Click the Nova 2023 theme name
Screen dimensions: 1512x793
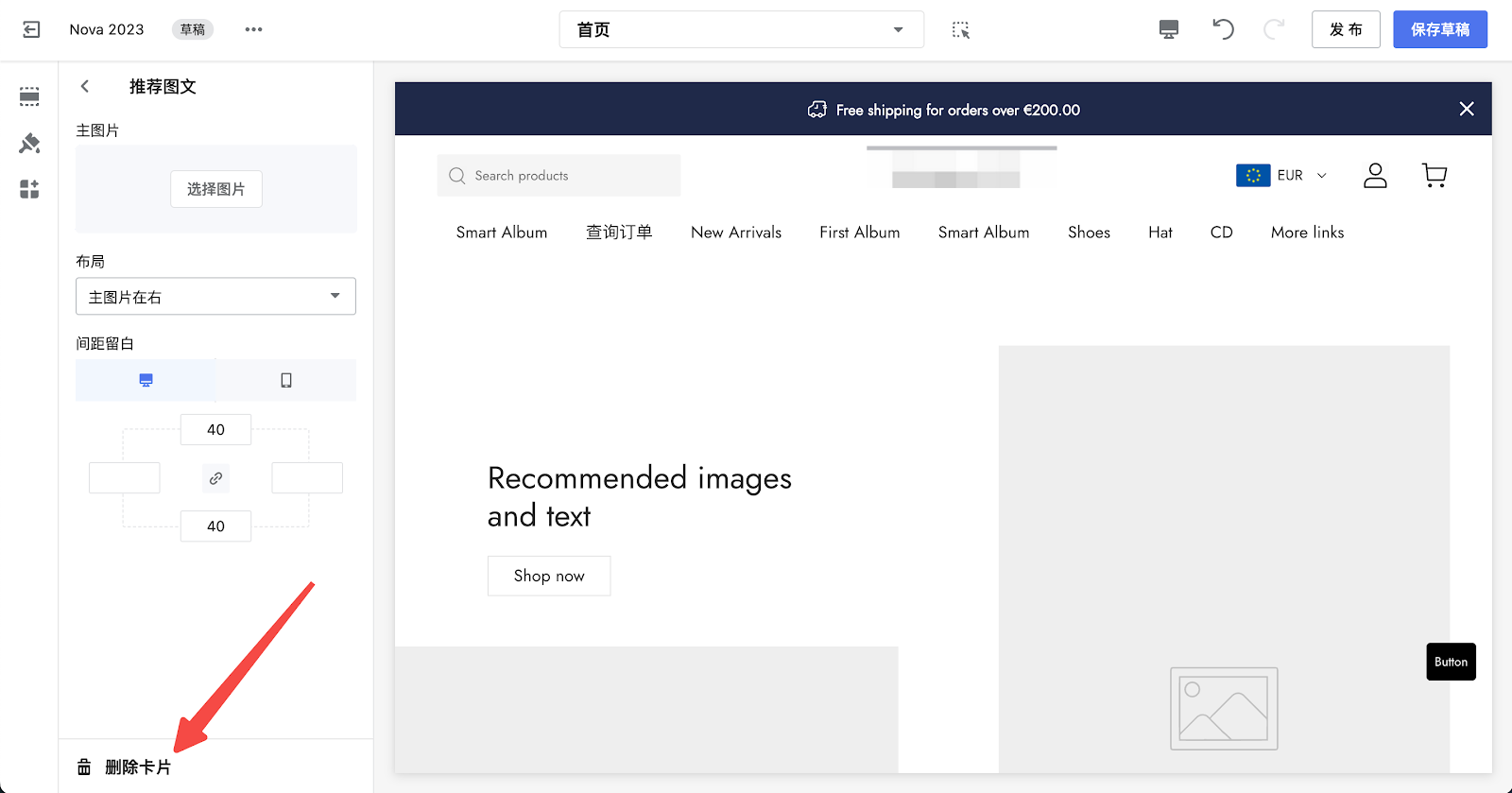tap(107, 29)
